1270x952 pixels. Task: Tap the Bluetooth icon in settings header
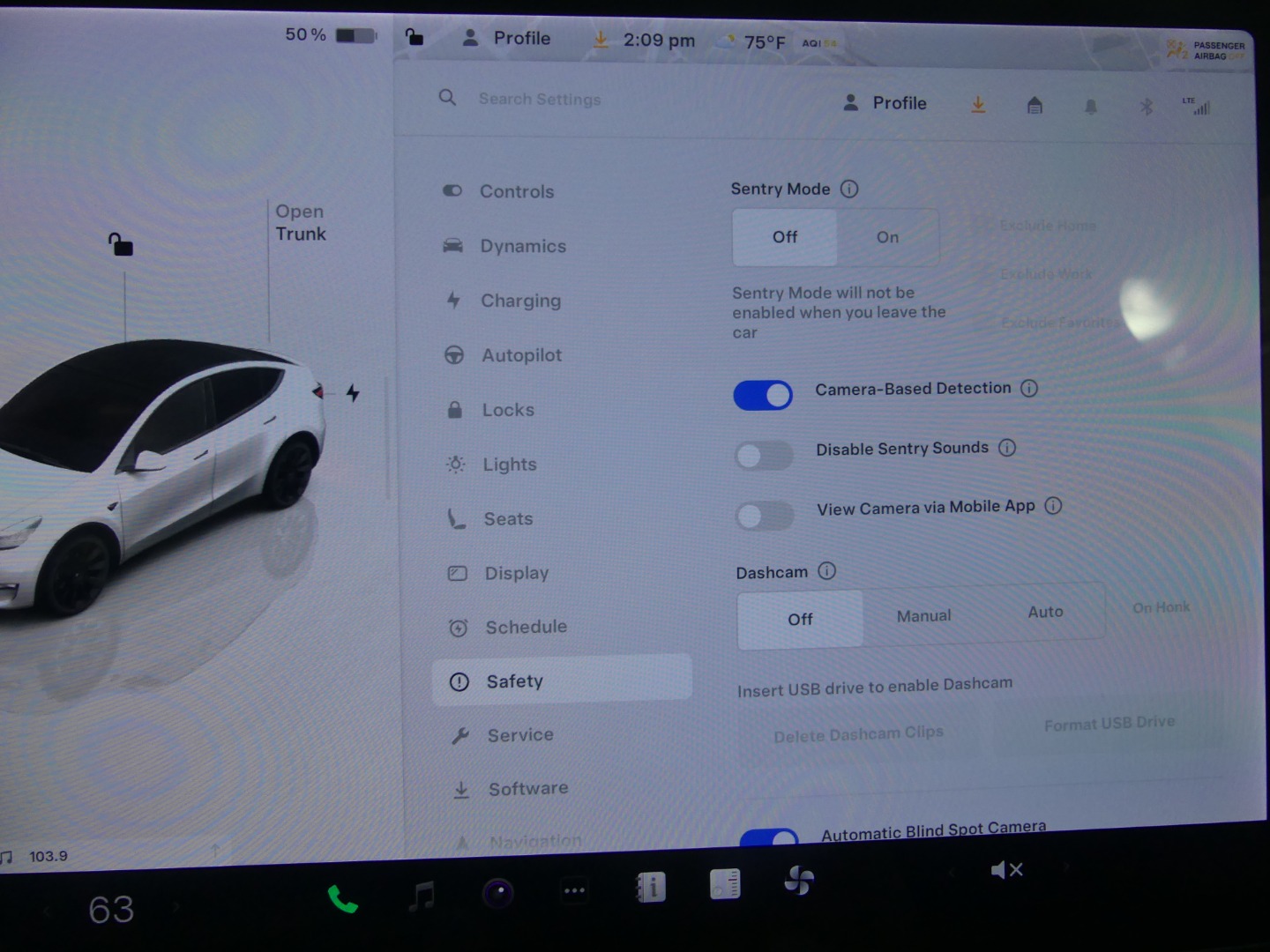point(1146,107)
